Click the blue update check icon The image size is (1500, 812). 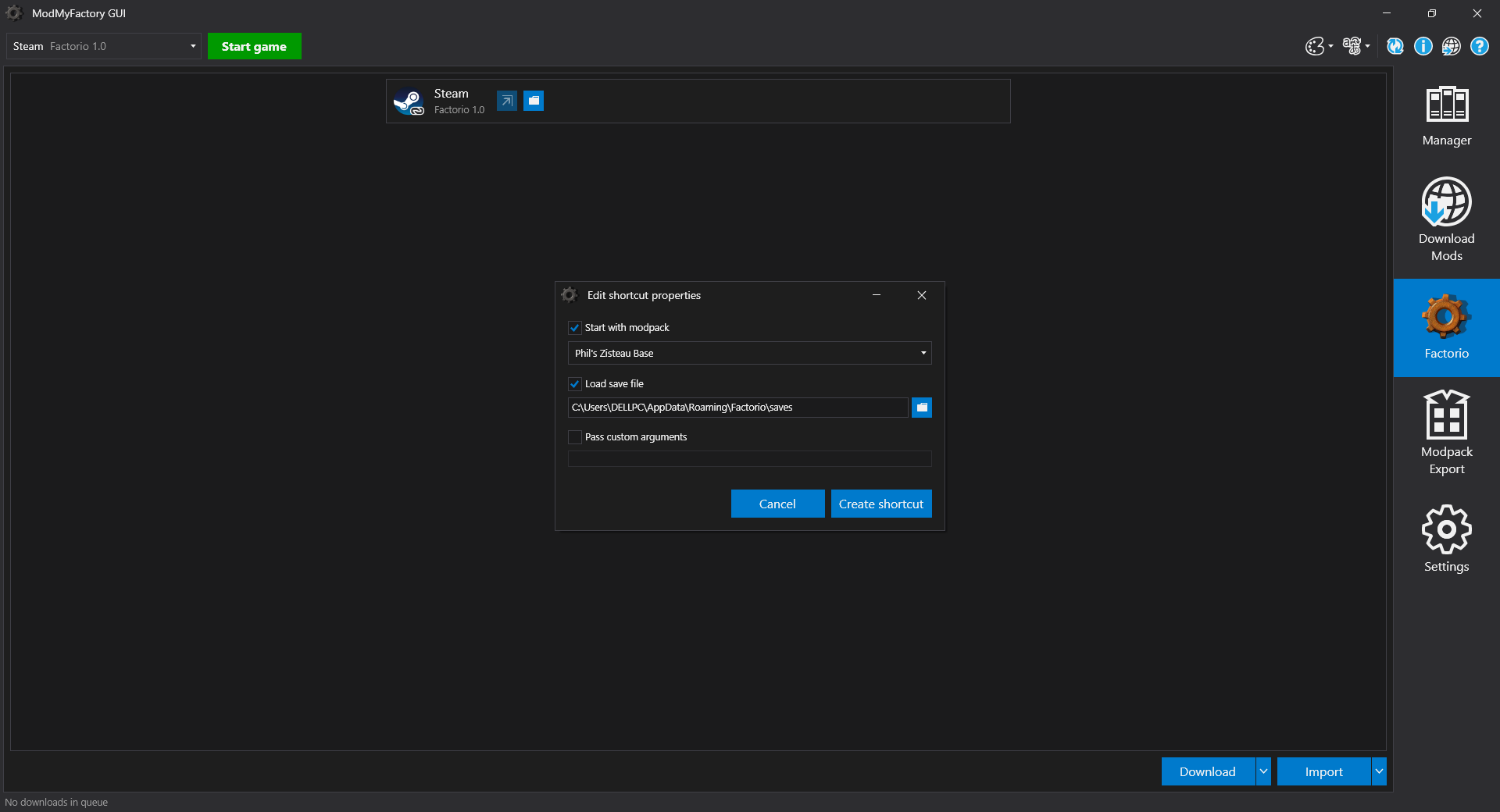(1395, 46)
